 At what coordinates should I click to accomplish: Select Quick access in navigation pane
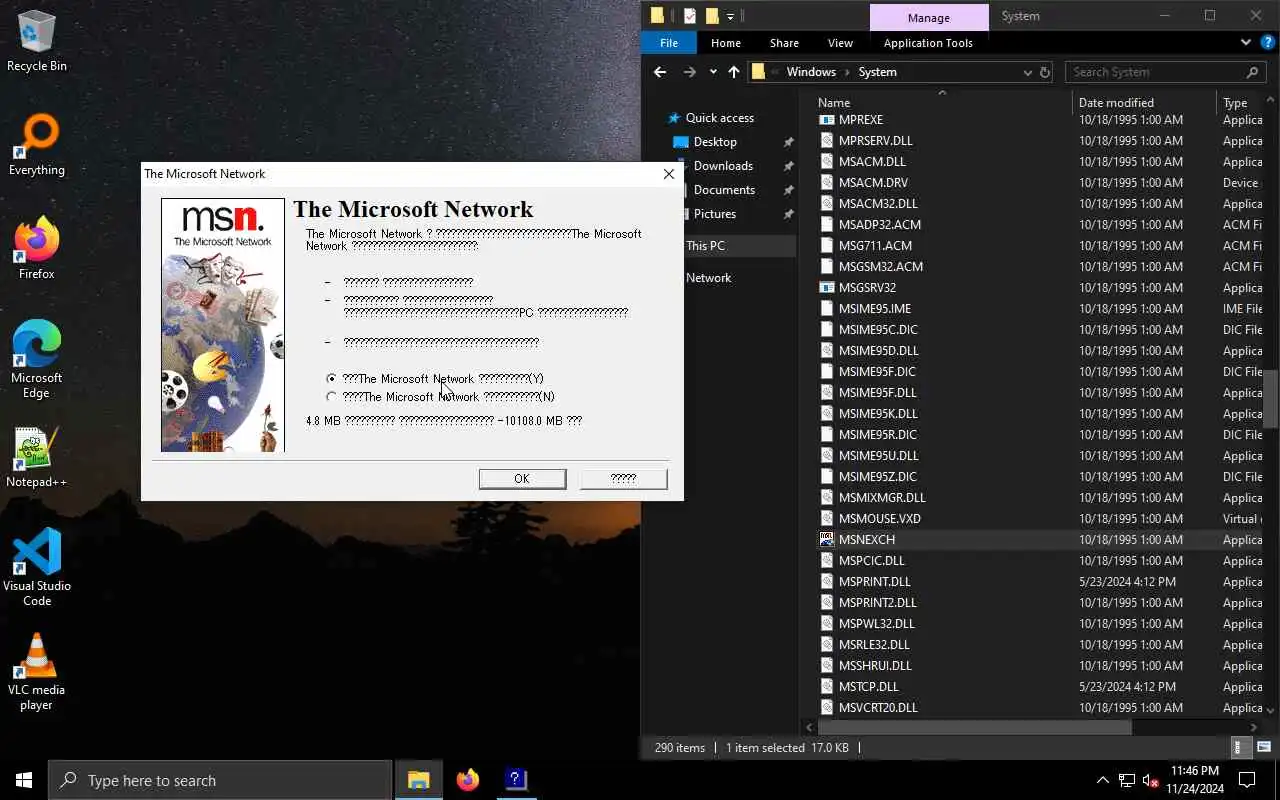point(719,118)
